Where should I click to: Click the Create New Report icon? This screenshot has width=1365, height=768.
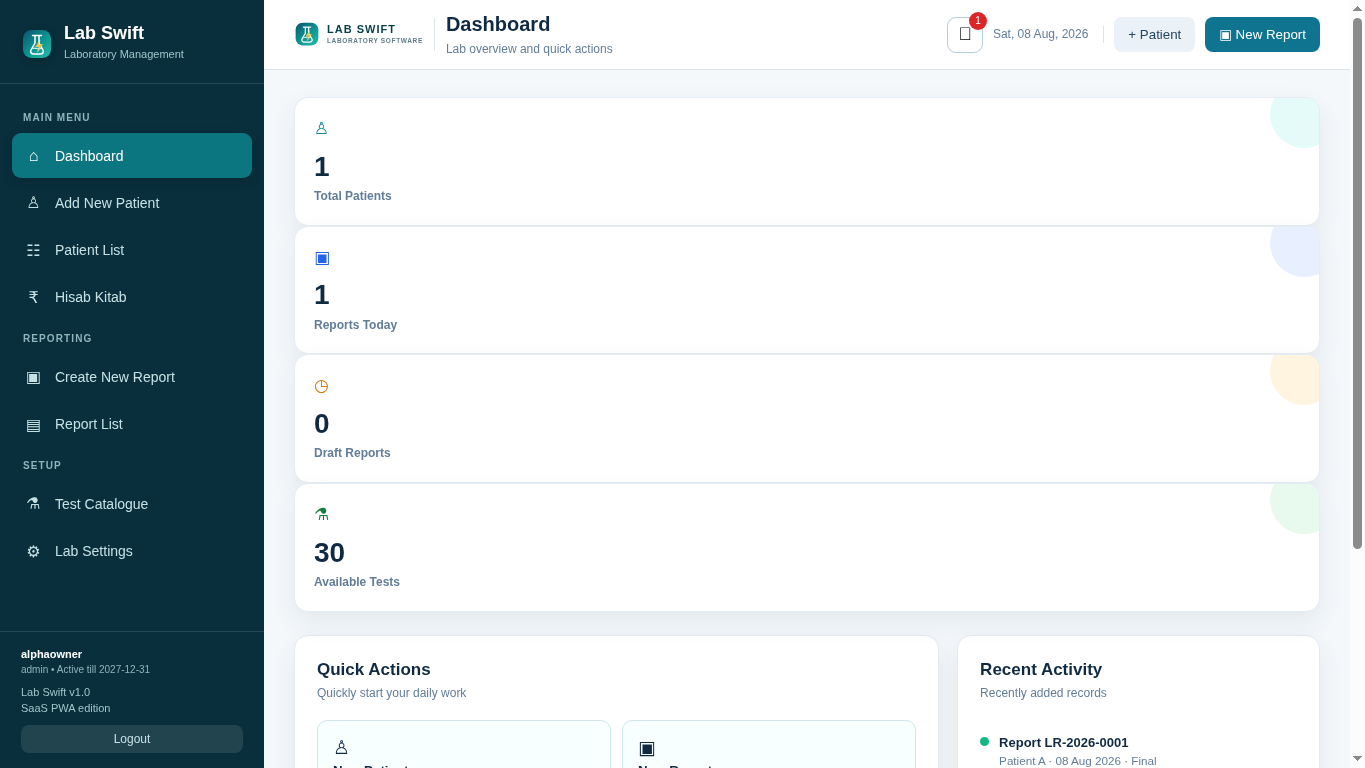click(x=33, y=377)
